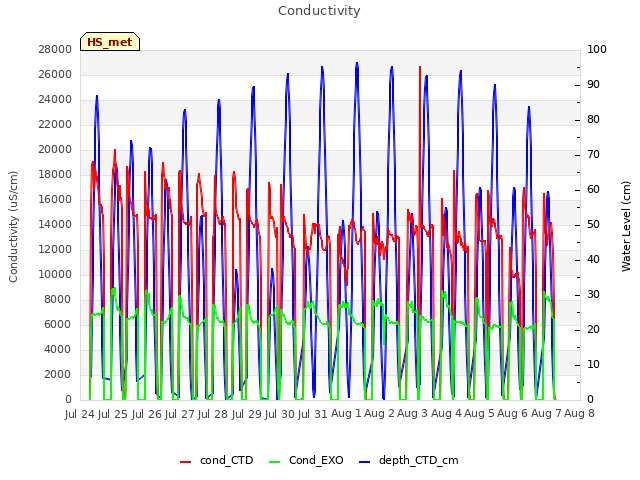Click the Jul 24 date label

coord(80,414)
